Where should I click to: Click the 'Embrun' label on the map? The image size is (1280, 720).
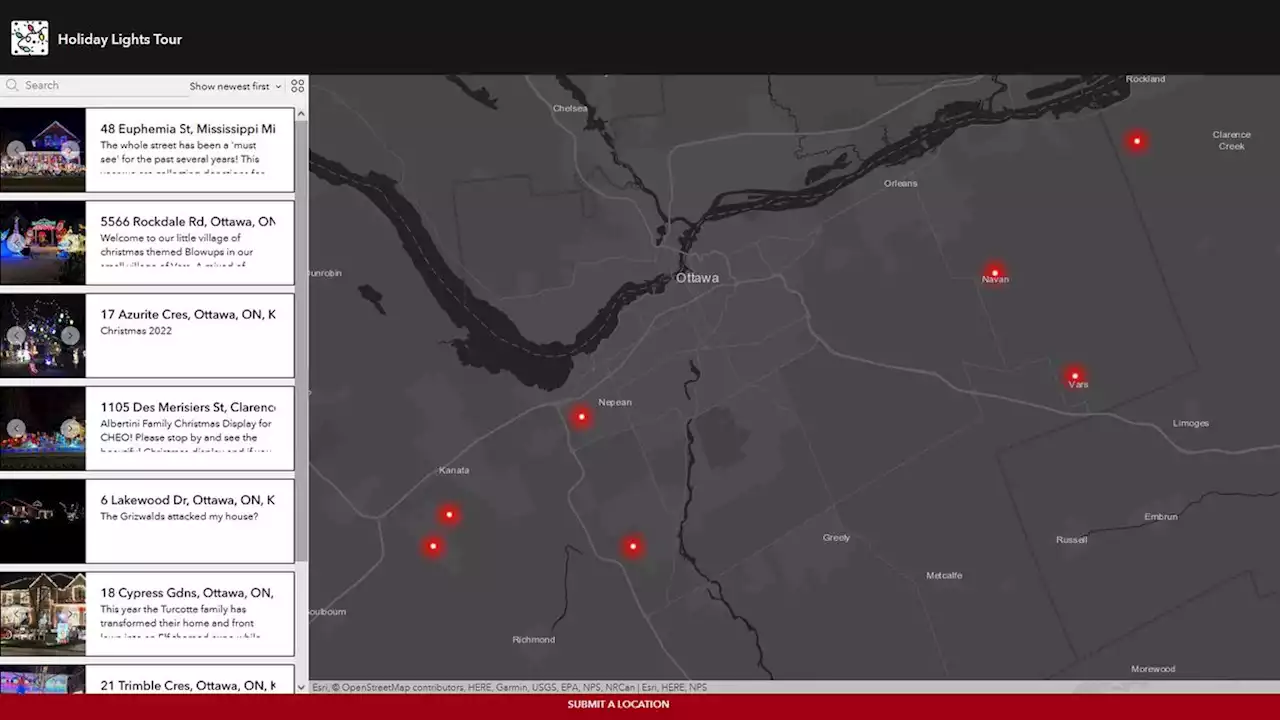(x=1161, y=517)
